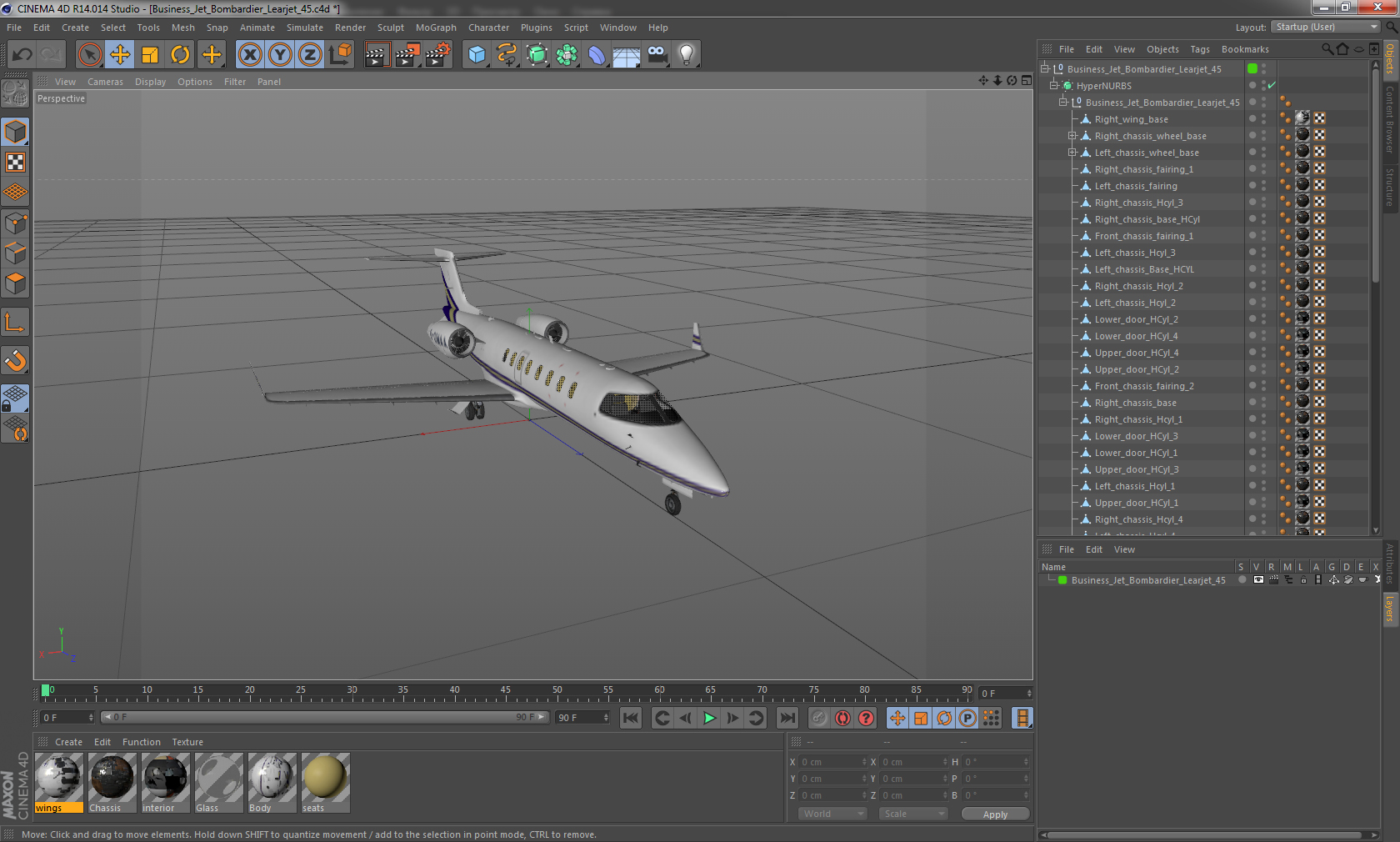Add a Cube primitive object
Screen dimensions: 1400x842
[x=477, y=55]
